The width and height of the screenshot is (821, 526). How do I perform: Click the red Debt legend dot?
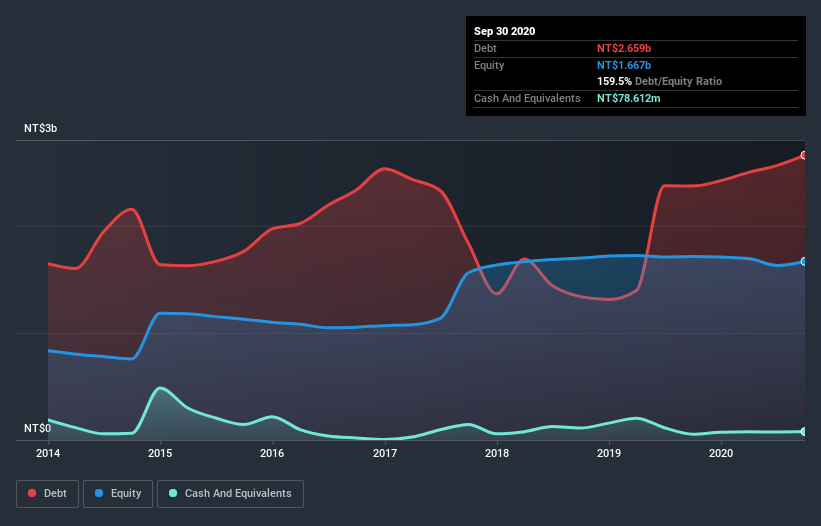(x=32, y=493)
